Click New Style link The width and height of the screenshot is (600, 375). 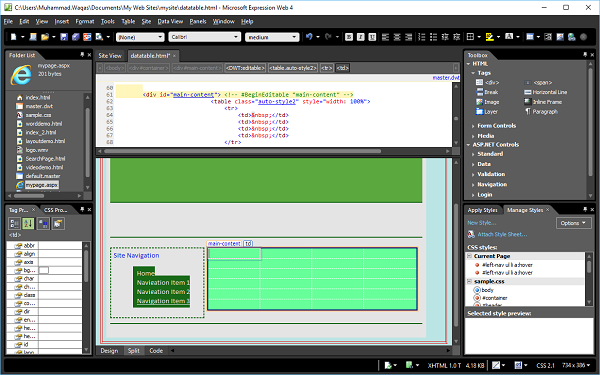tap(481, 223)
